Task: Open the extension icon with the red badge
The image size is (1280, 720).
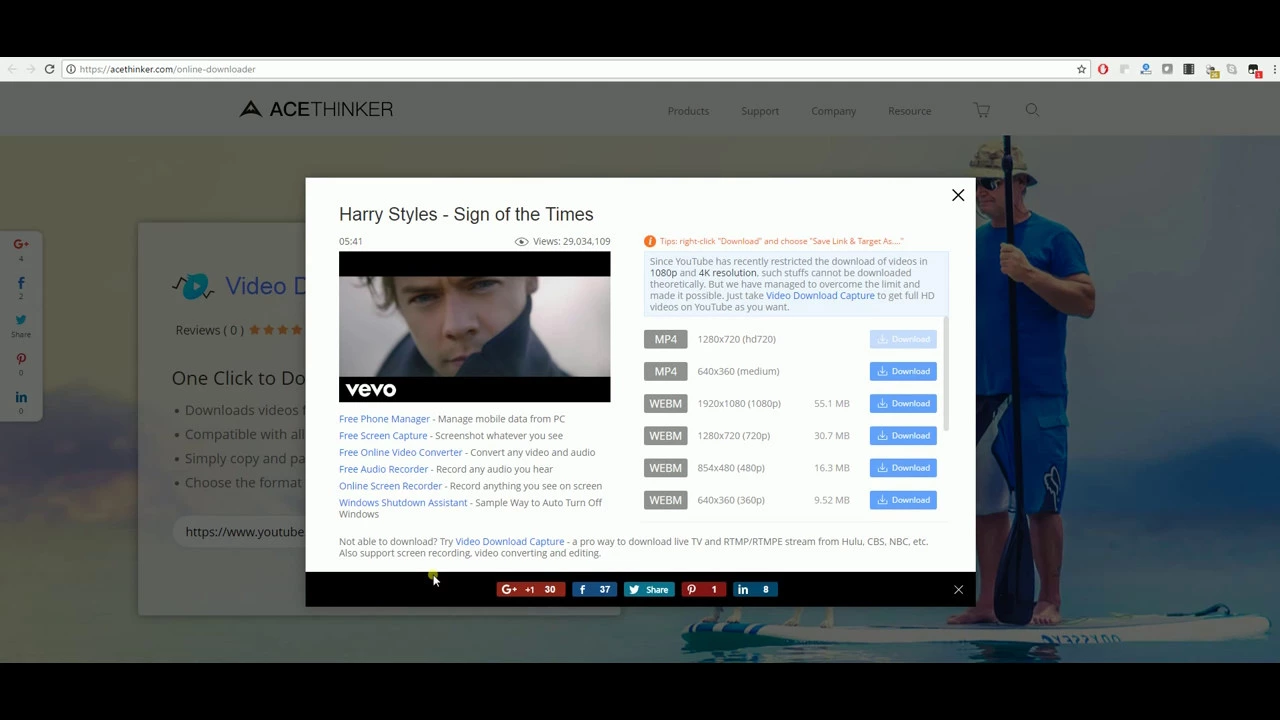Action: click(x=1254, y=70)
